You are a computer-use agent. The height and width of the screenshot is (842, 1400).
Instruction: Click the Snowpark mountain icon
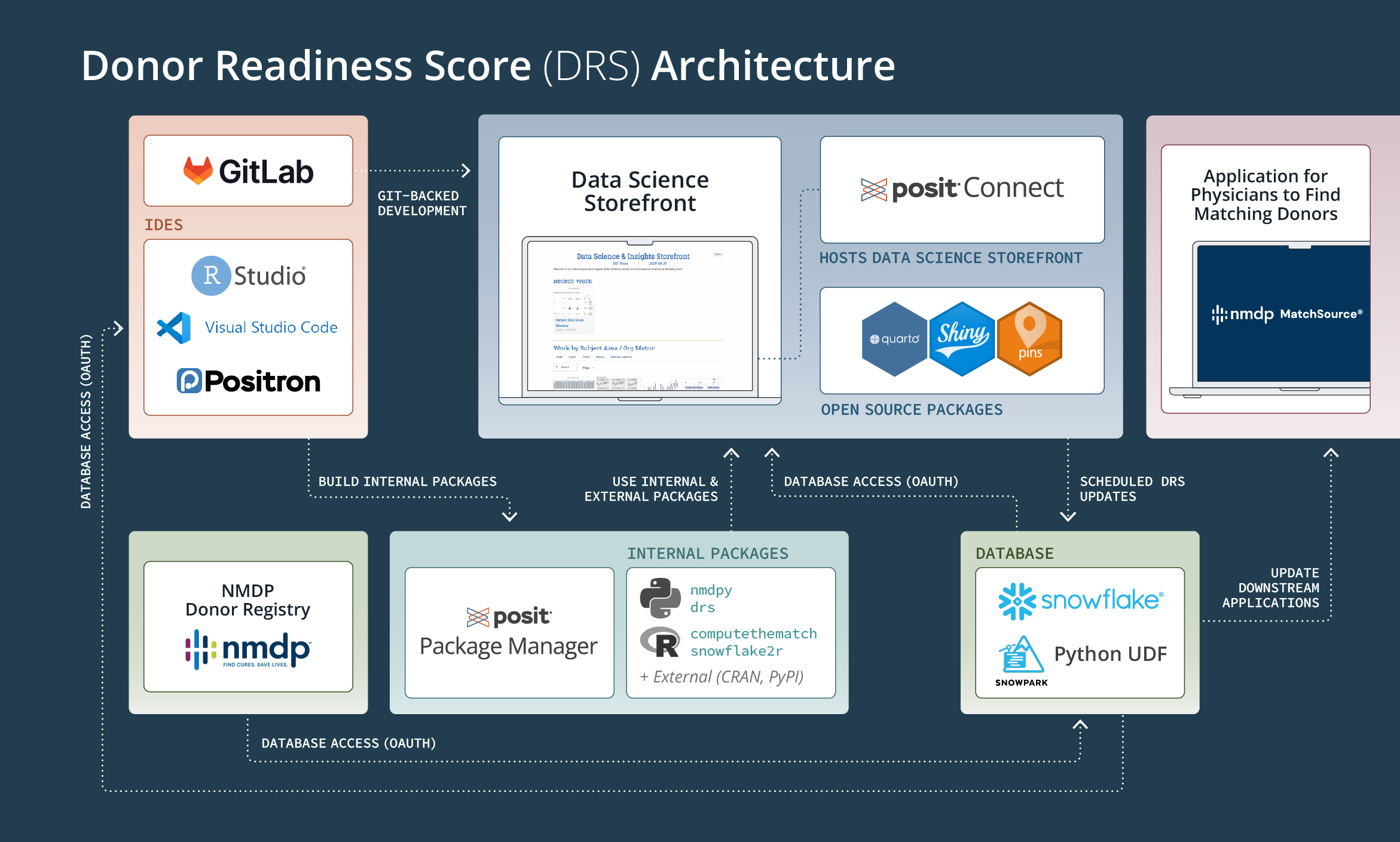pos(1021,654)
